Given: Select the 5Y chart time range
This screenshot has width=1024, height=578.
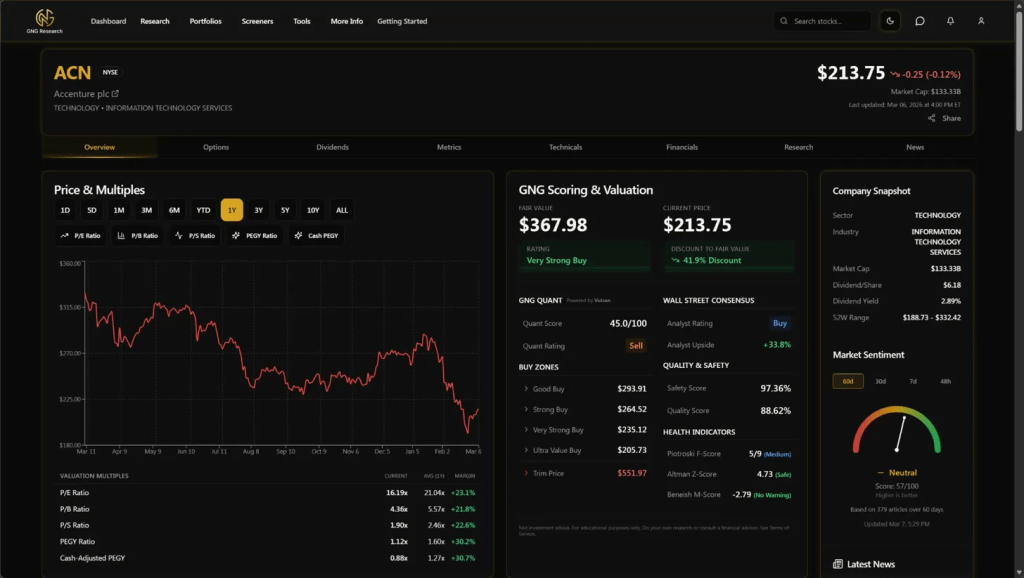Looking at the screenshot, I should point(285,210).
